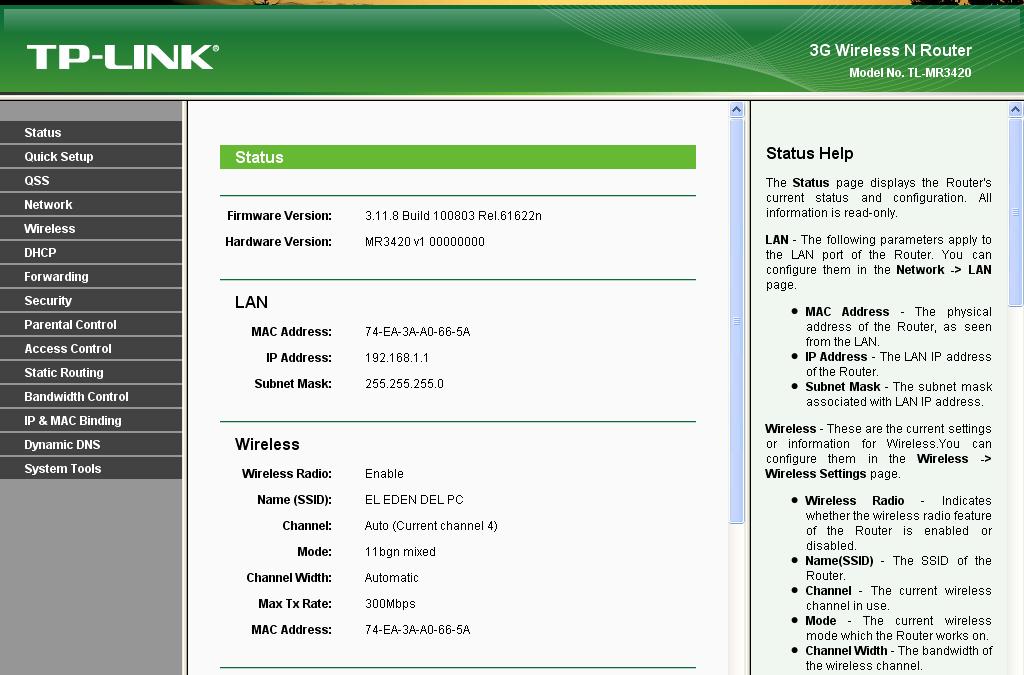This screenshot has width=1024, height=675.
Task: Click the LAN MAC address value 74-EA-3A-A0-66-5A
Action: [417, 332]
